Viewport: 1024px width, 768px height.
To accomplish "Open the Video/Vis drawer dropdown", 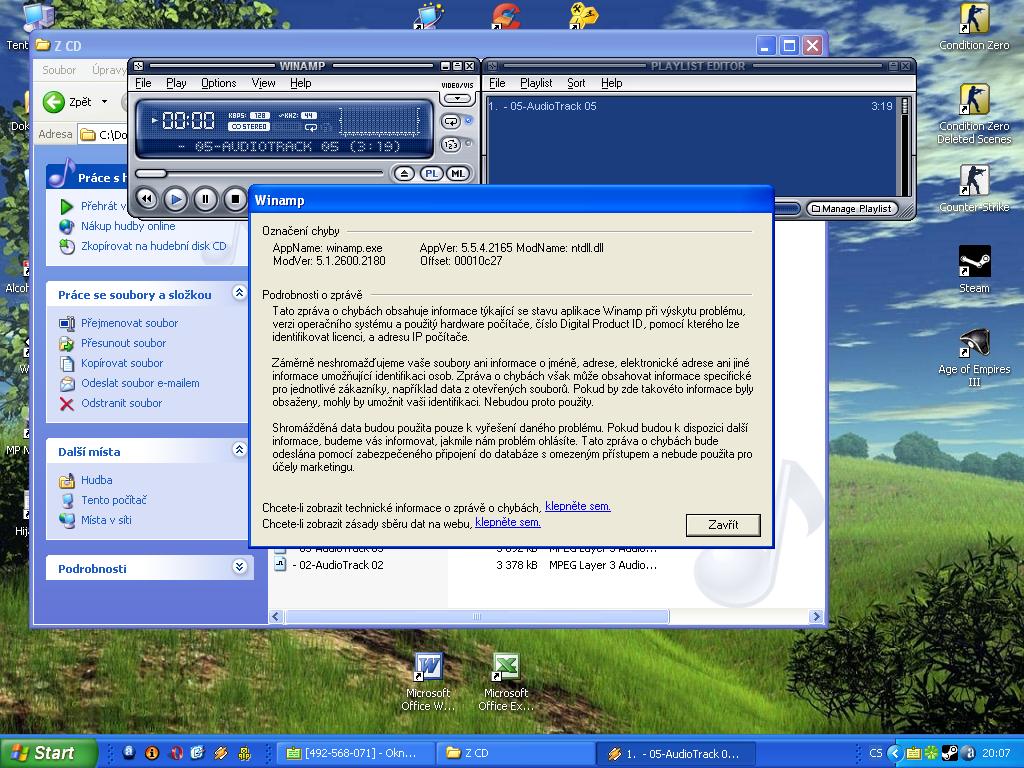I will tap(457, 99).
